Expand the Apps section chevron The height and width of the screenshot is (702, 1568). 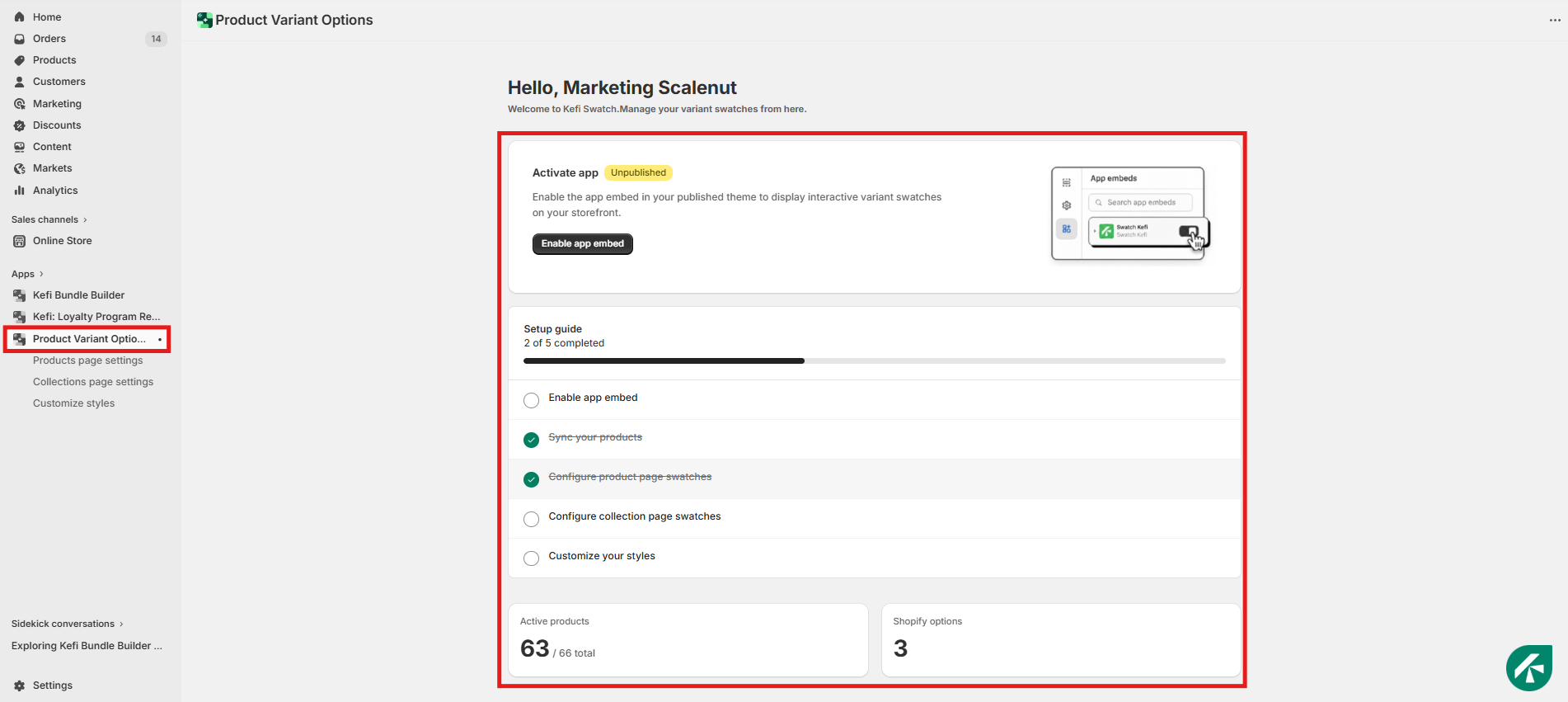point(41,274)
